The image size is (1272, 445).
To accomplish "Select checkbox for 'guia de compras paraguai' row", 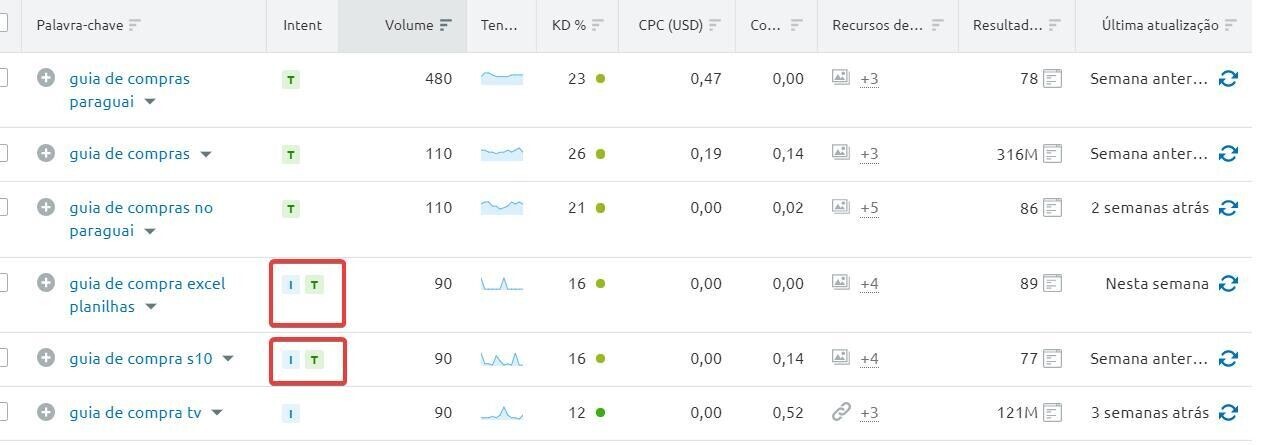I will tap(3, 78).
